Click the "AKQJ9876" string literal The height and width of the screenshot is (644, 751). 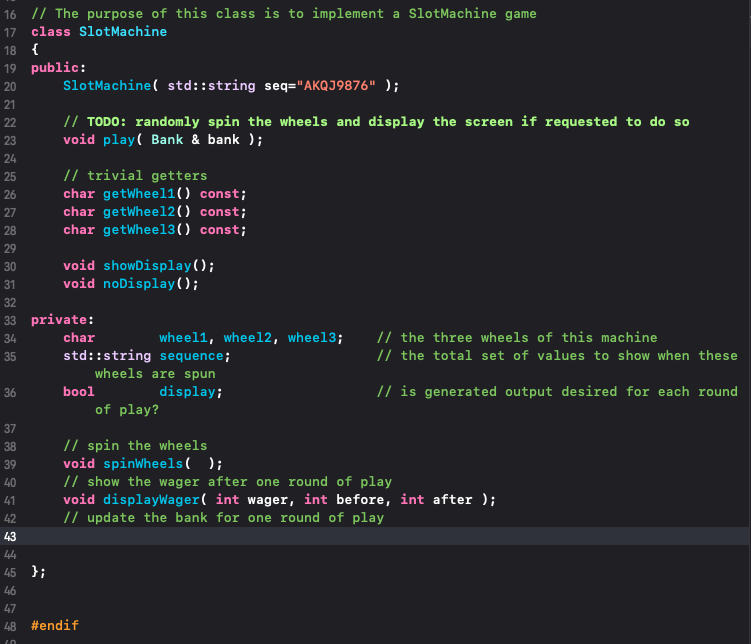[x=336, y=86]
